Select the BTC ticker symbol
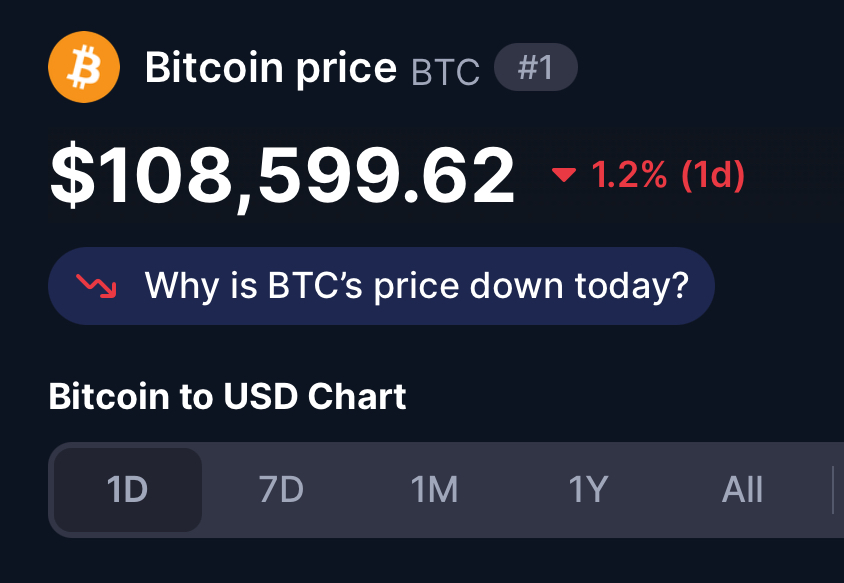 (x=445, y=72)
